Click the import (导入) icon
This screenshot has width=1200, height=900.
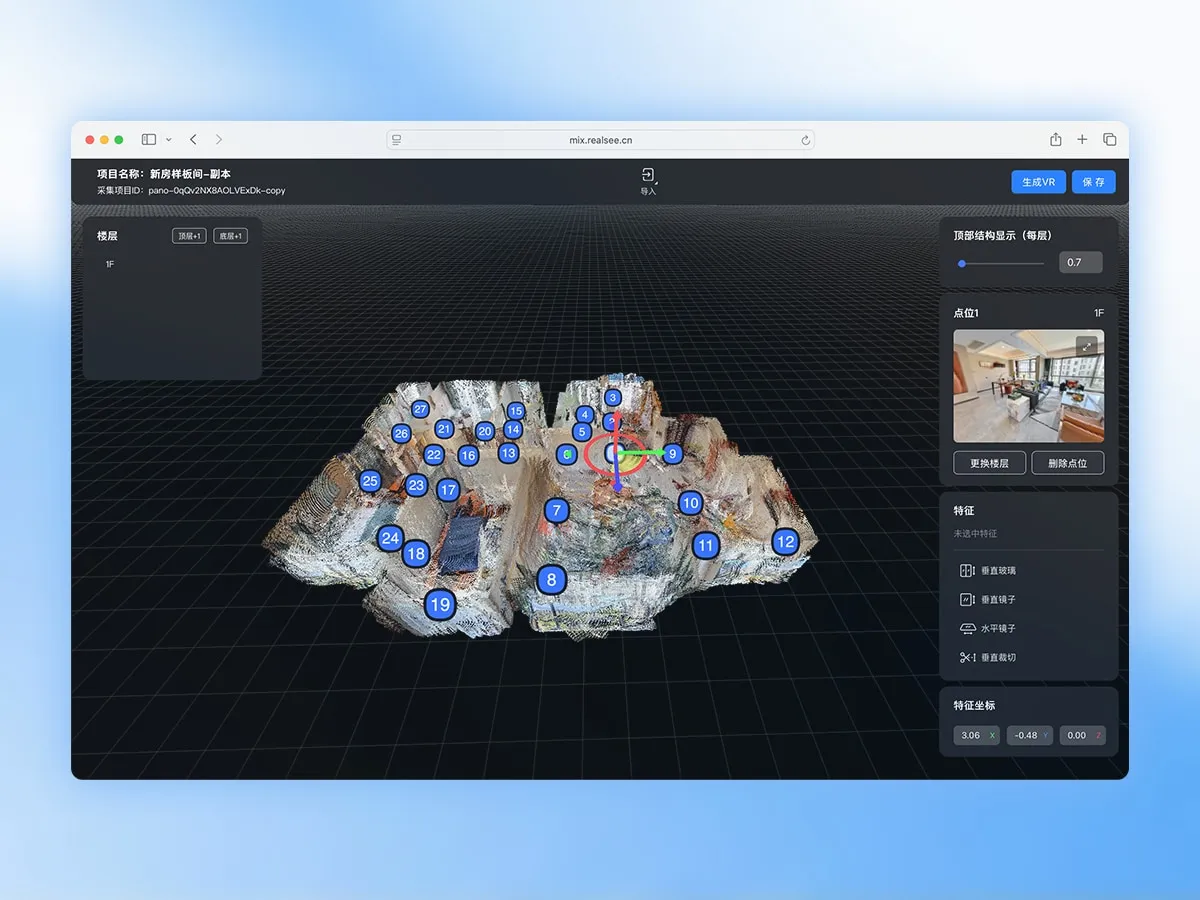(648, 176)
